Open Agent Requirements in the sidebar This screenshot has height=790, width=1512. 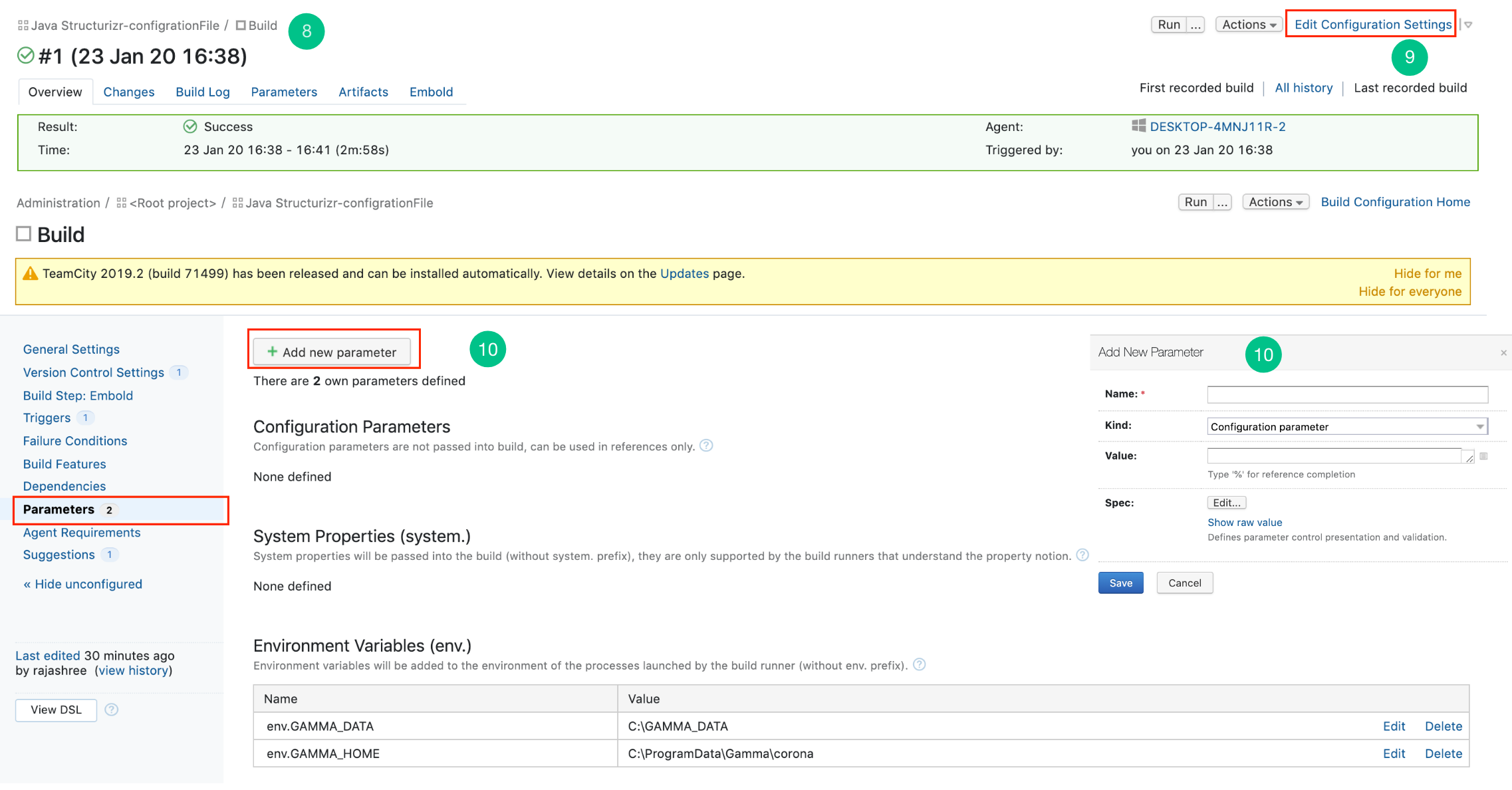[82, 533]
